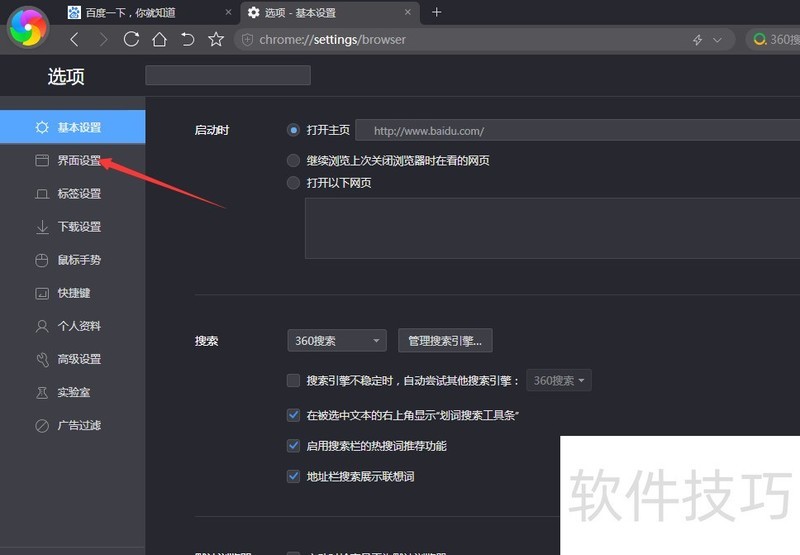800x555 pixels.
Task: Open 标签设置 in the sidebar
Action: [72, 193]
